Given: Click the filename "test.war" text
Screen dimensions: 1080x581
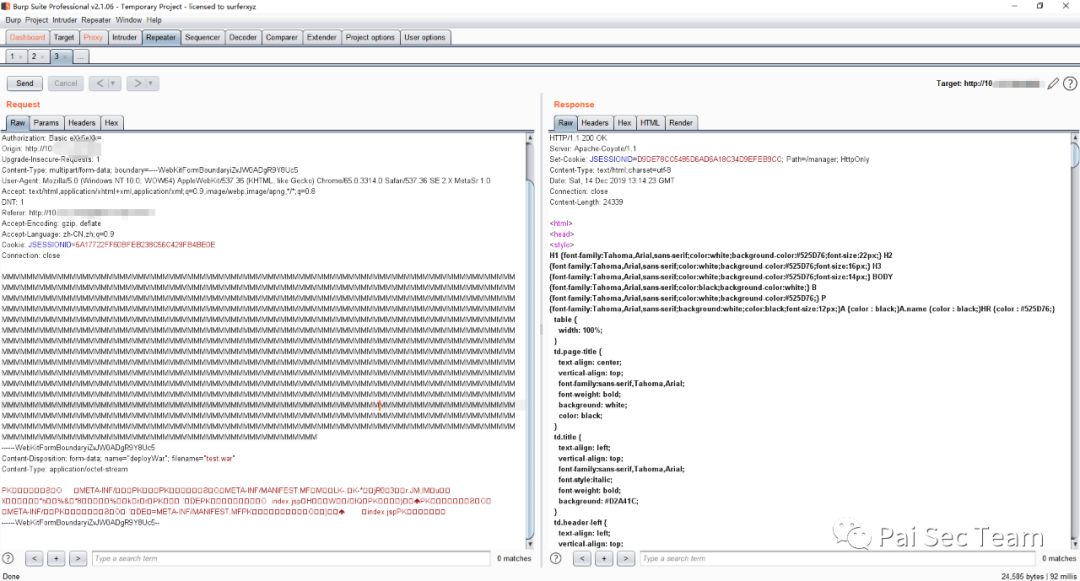Looking at the screenshot, I should pyautogui.click(x=220, y=458).
